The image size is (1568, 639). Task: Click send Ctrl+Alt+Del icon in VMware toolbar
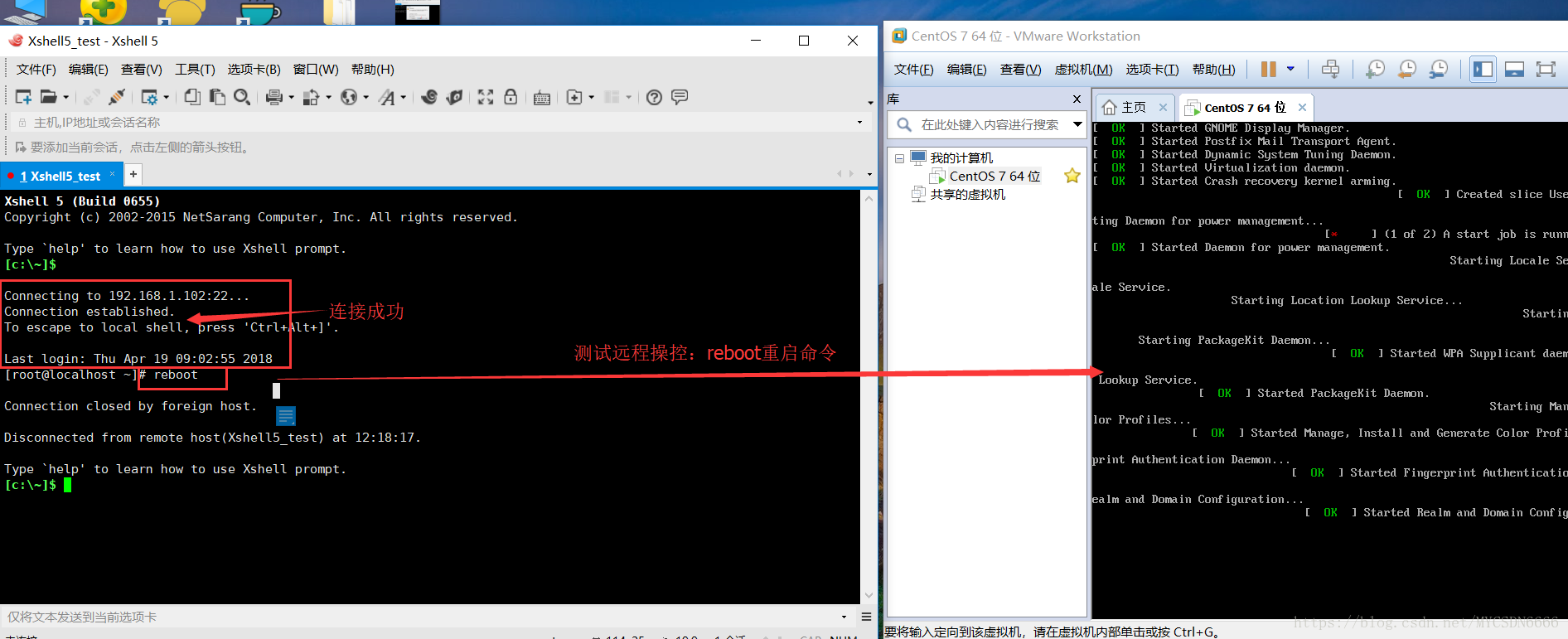click(1330, 69)
